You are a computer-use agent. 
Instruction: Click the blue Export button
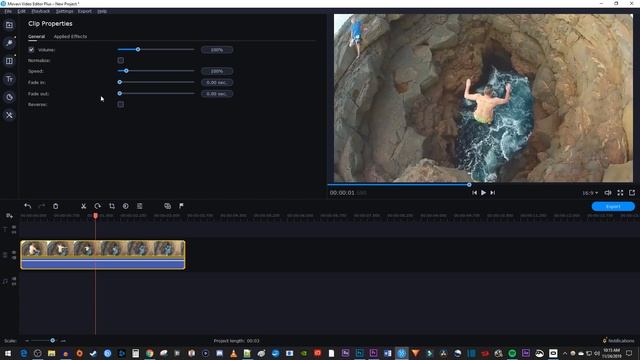pos(613,207)
